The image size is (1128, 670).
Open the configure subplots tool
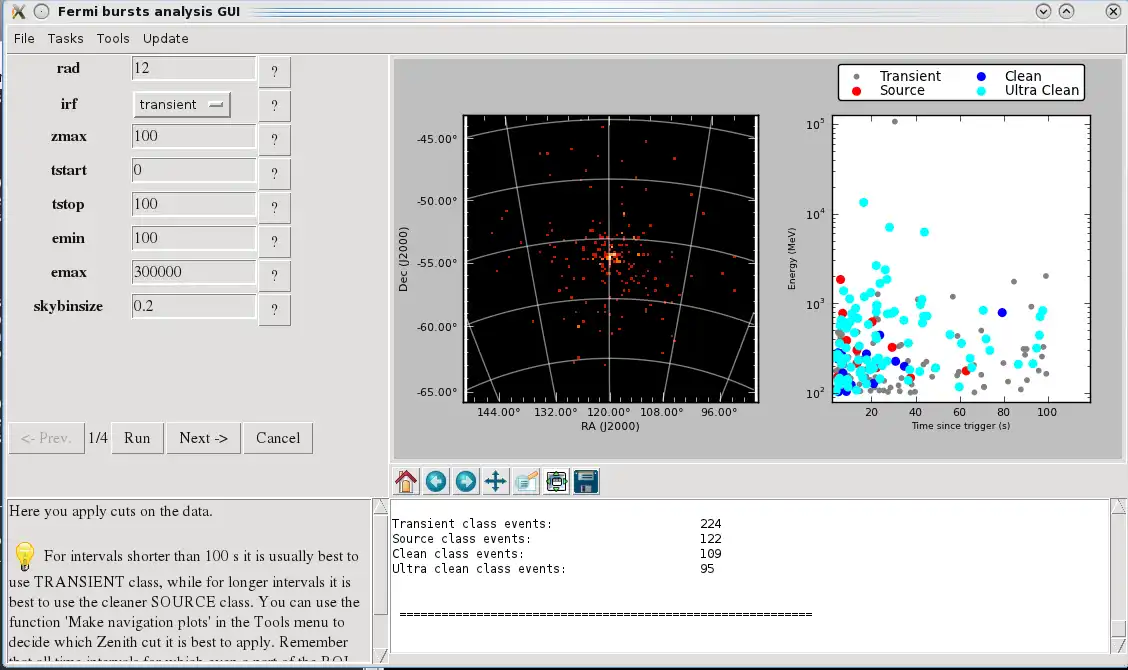click(x=556, y=482)
